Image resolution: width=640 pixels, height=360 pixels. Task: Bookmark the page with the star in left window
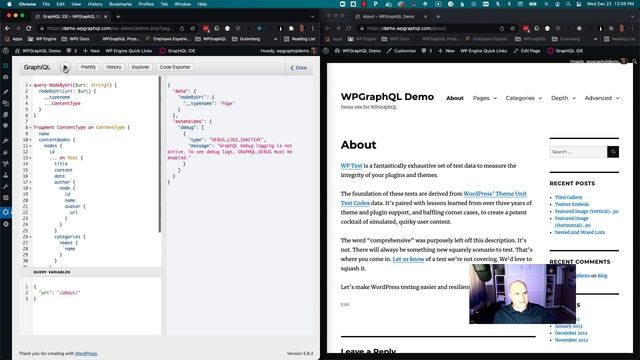point(193,29)
